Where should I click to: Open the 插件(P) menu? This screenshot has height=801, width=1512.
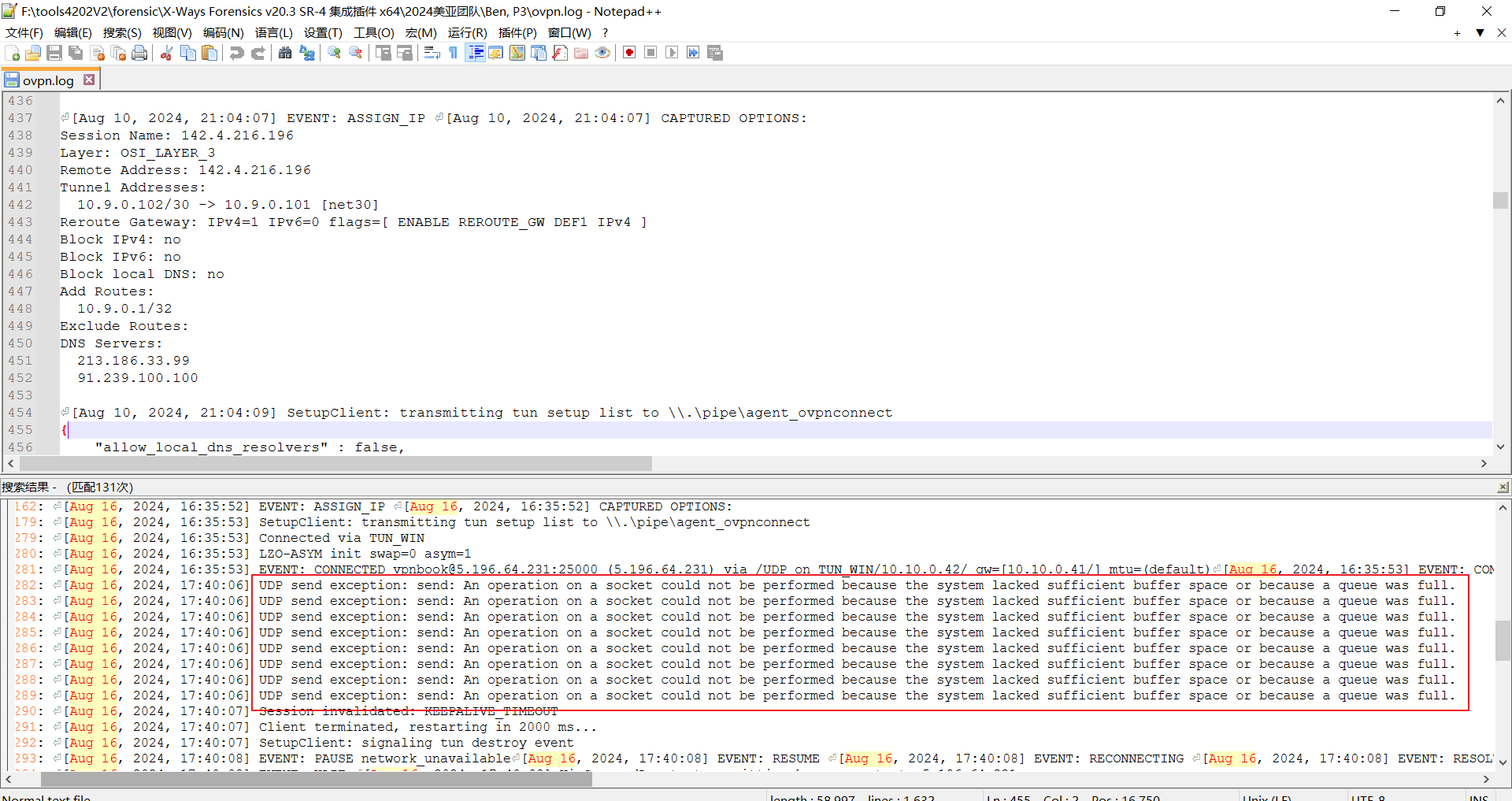(517, 32)
